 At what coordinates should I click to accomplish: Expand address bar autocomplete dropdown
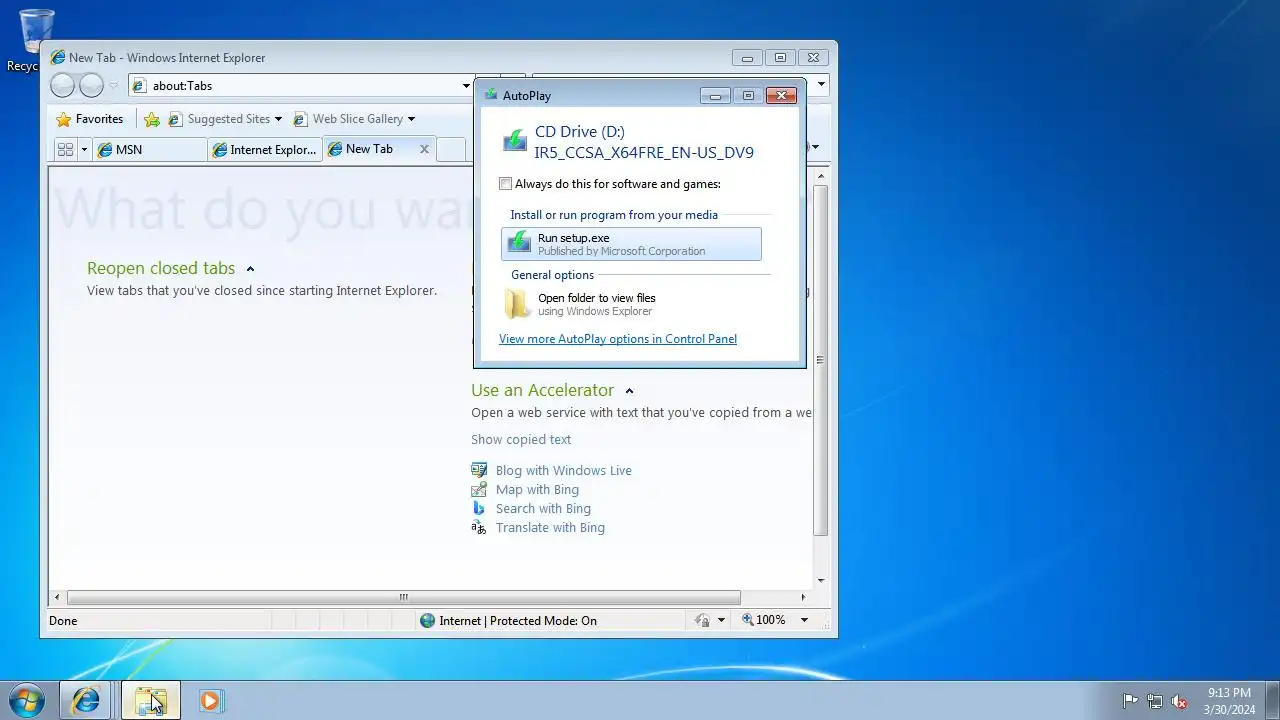click(466, 86)
